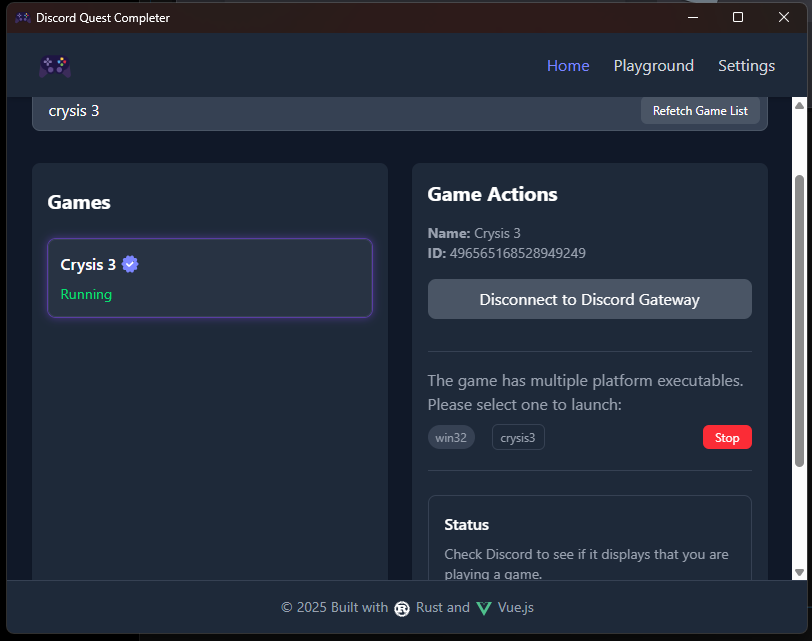Click the verified badge next to Crysis 3
The width and height of the screenshot is (812, 641).
point(130,264)
